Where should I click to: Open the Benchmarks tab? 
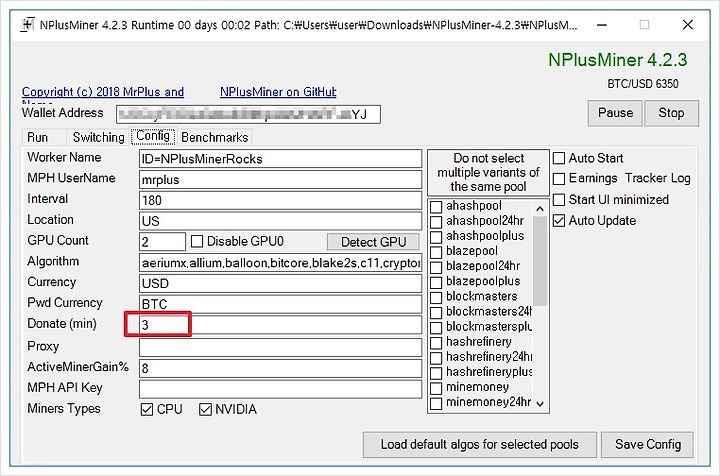(x=214, y=137)
